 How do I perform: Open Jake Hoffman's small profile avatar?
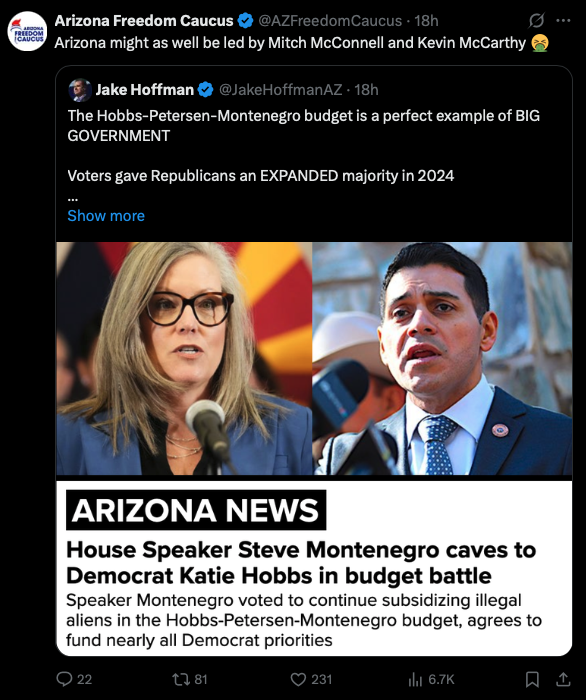click(x=80, y=90)
